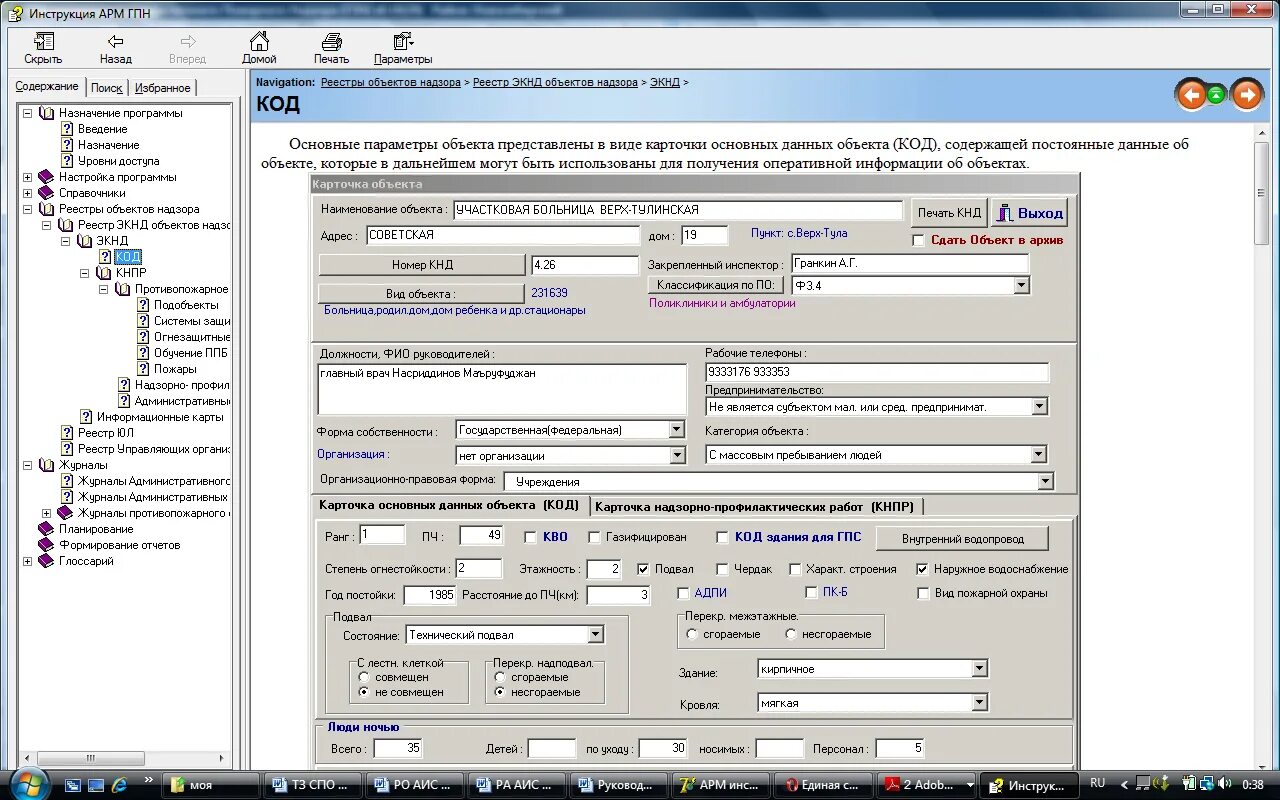
Task: Select the Уровни доступа tree topic
Action: [118, 161]
